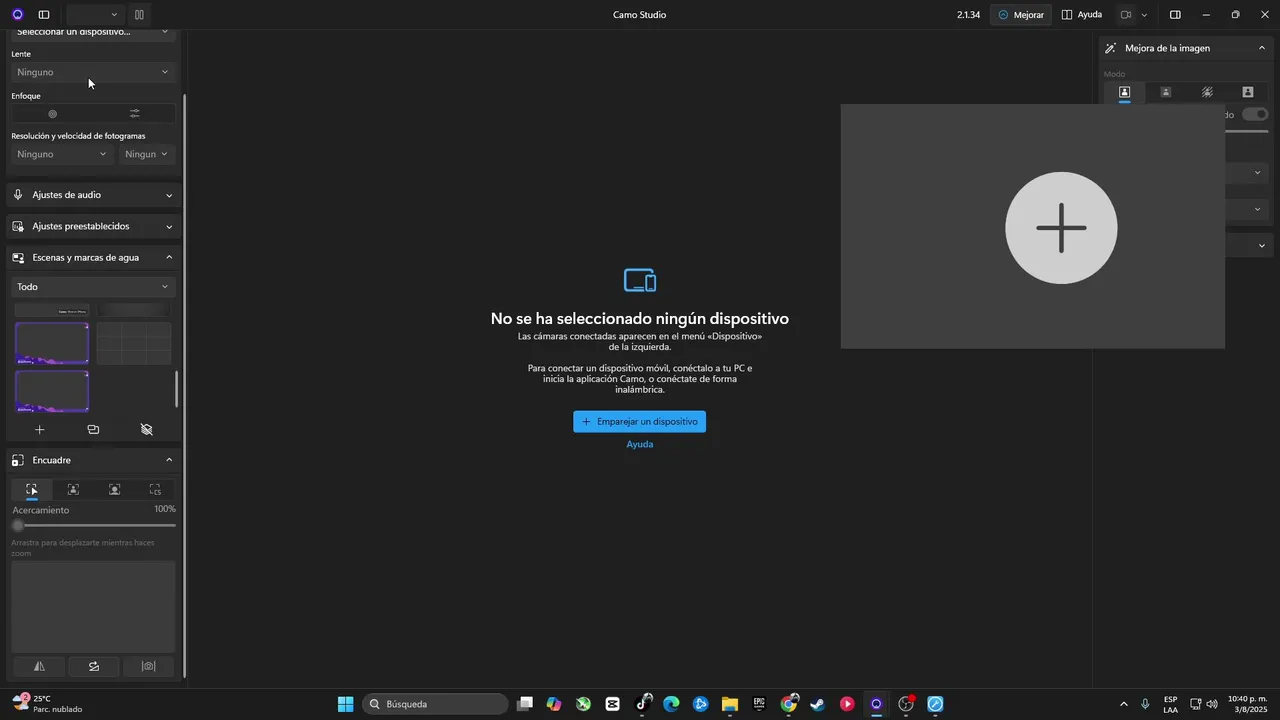This screenshot has height=720, width=1280.
Task: Open the 'Seleccionar un dispositivo' dropdown
Action: coord(93,32)
